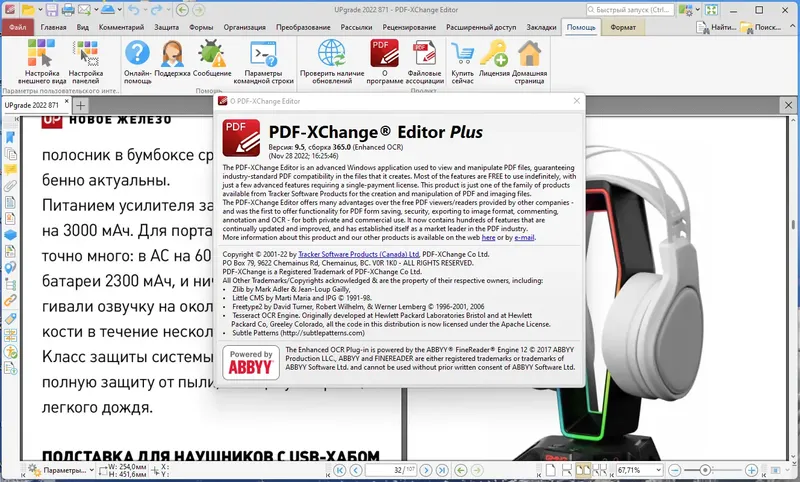Click the О программе ribbon button
The height and width of the screenshot is (482, 800).
[385, 62]
